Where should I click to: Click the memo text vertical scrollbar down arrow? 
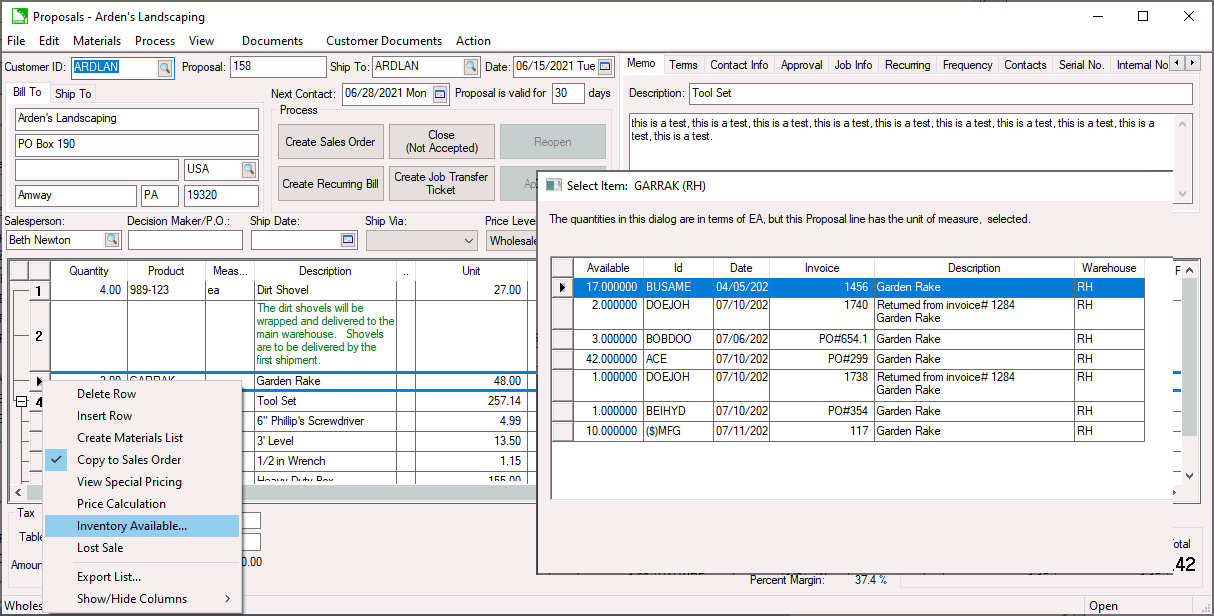click(x=1184, y=195)
